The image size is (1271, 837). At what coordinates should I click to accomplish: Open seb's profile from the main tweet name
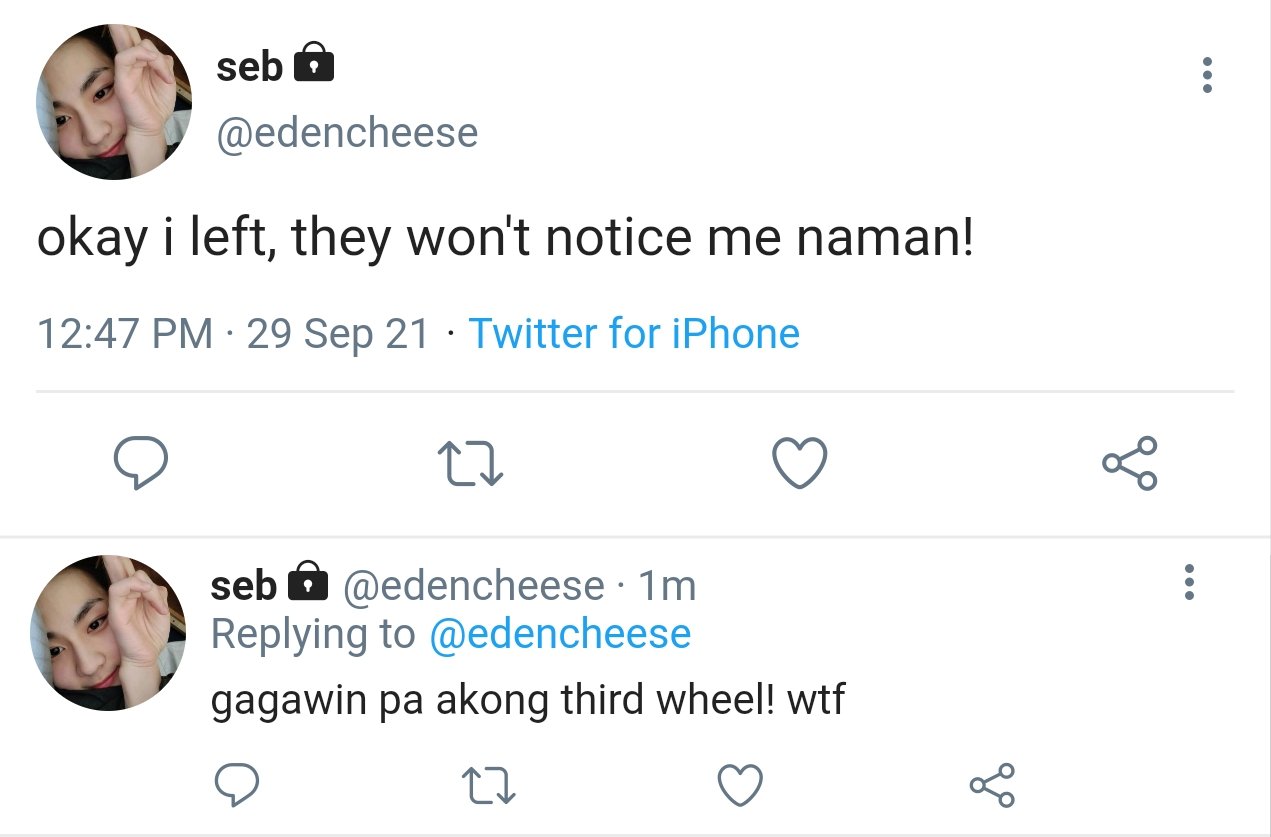[x=250, y=67]
